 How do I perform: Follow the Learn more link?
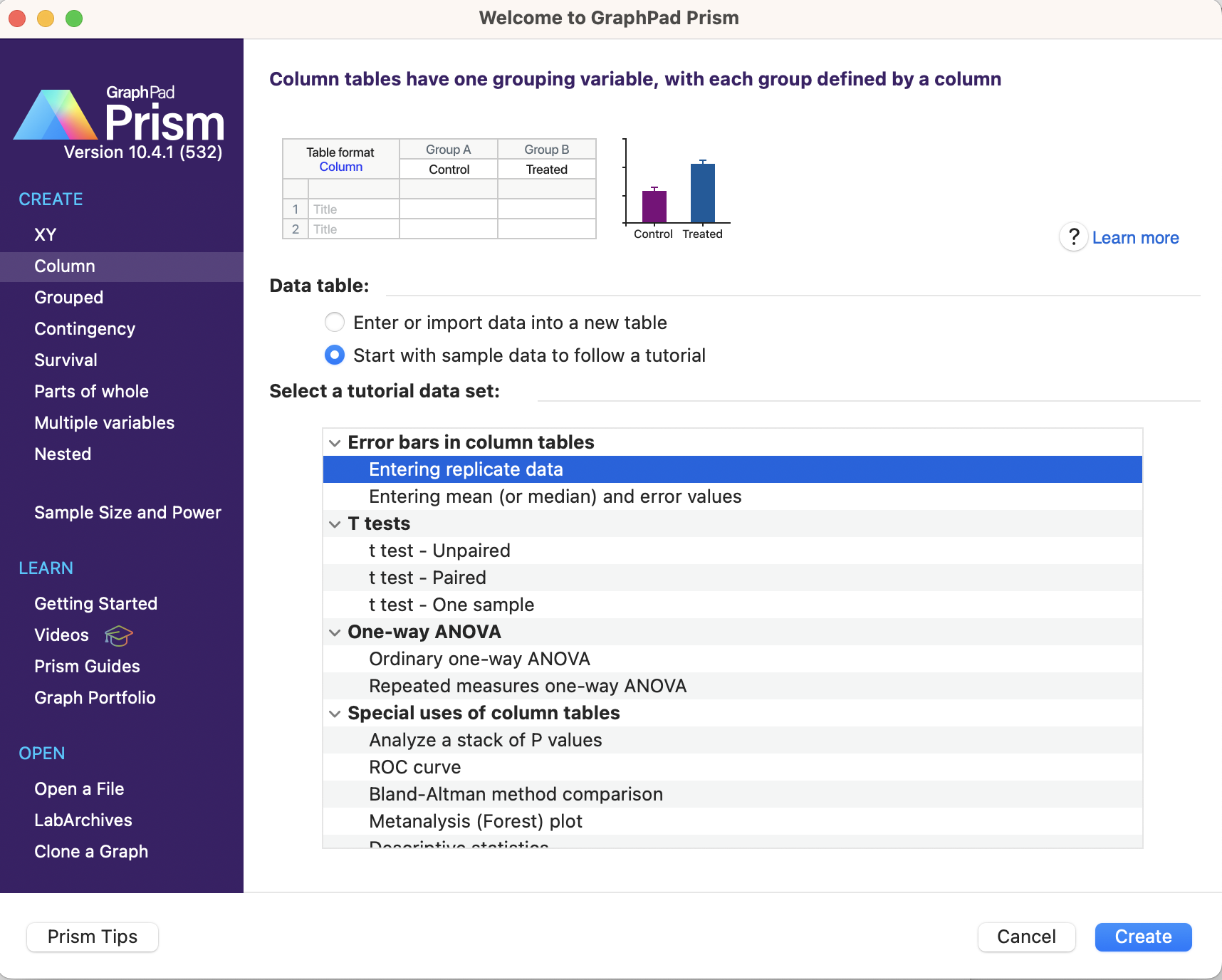pos(1135,238)
